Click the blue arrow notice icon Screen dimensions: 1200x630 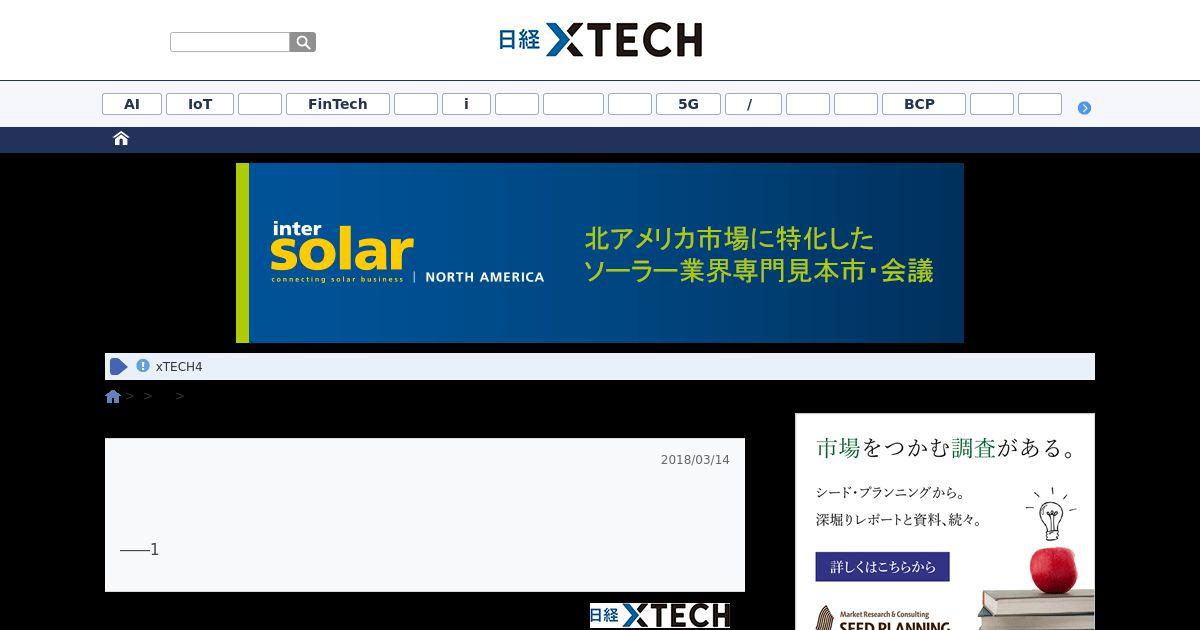tap(119, 367)
